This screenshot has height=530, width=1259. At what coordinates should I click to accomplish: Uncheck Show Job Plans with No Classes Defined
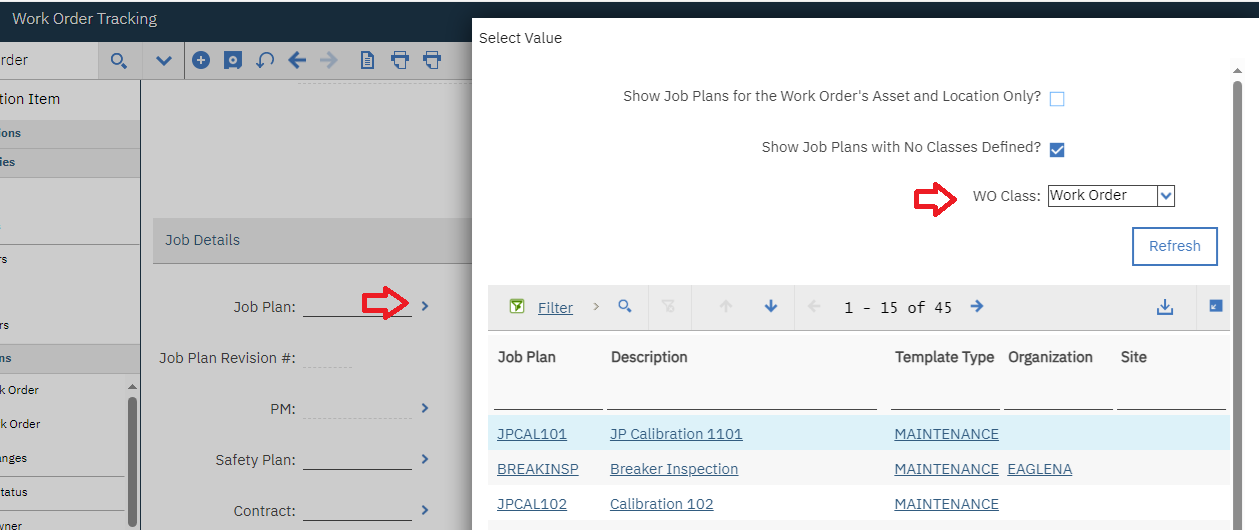1057,149
